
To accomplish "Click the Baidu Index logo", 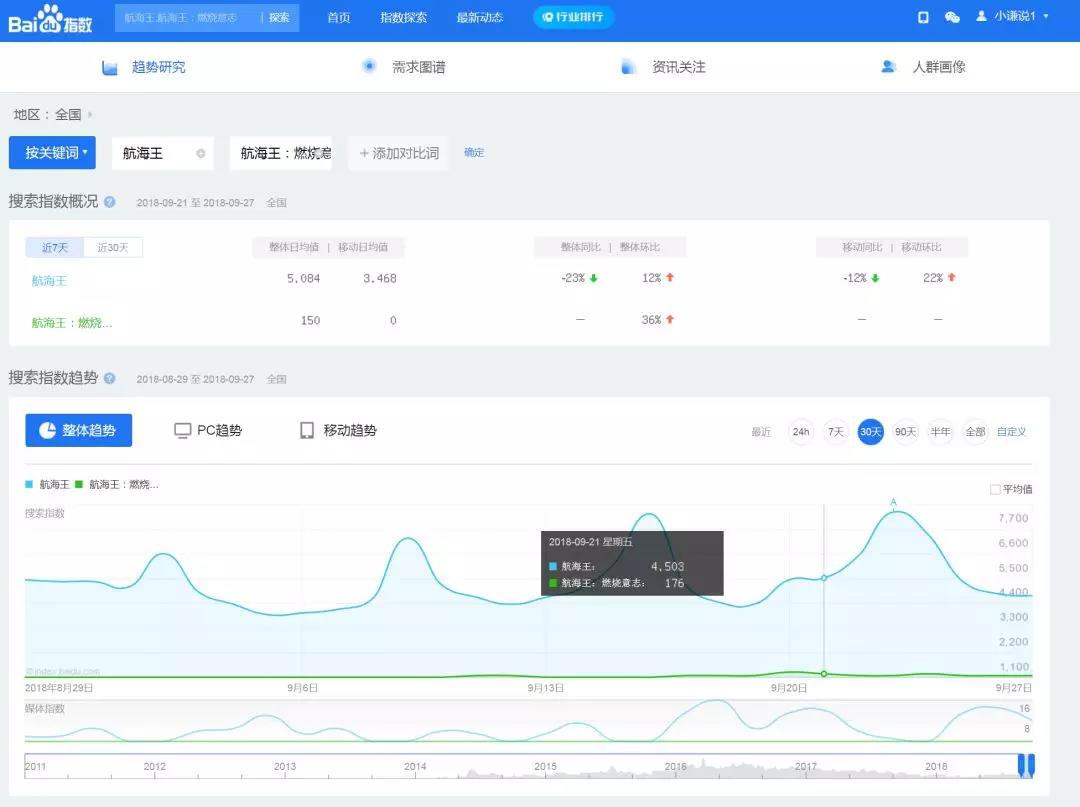I will point(50,18).
